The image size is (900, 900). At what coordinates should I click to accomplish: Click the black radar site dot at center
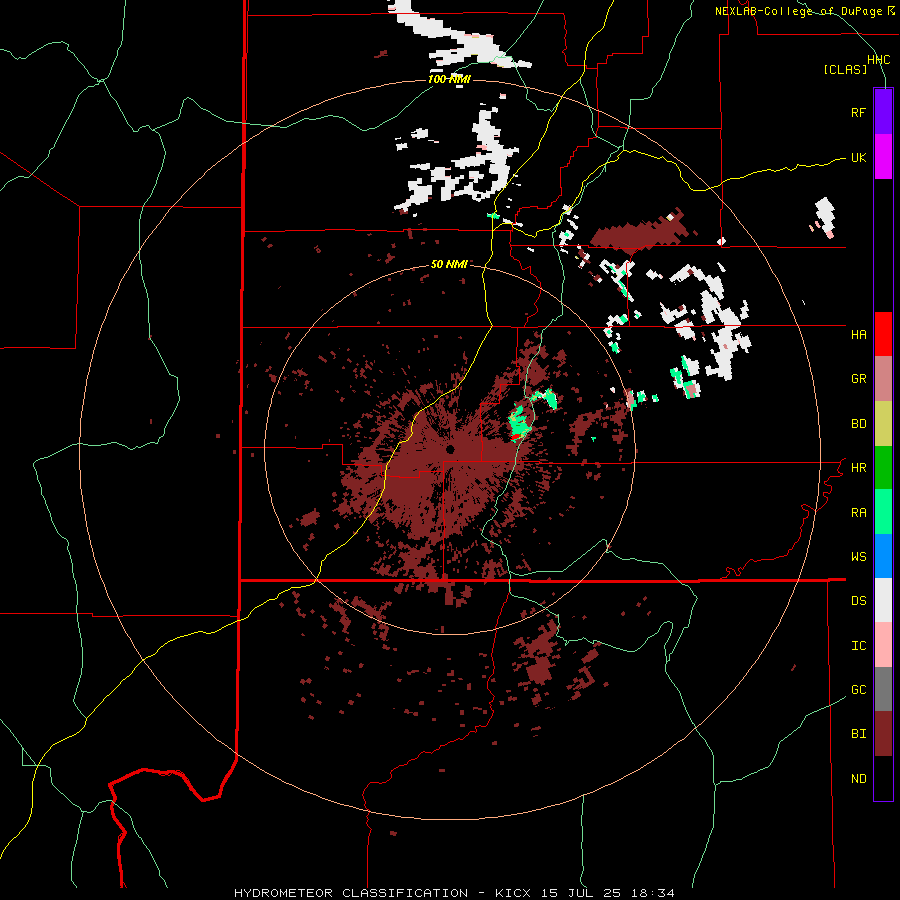click(x=450, y=449)
